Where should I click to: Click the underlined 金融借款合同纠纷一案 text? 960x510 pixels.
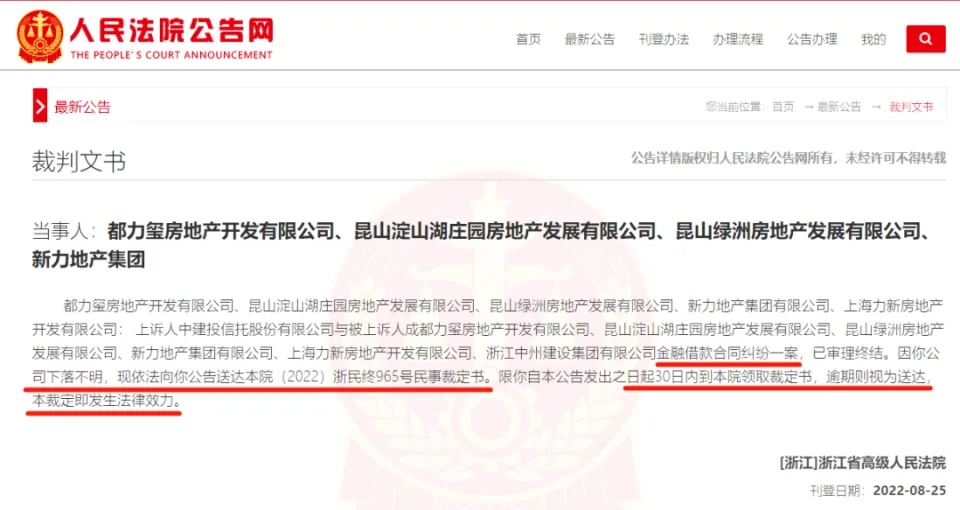(x=727, y=353)
